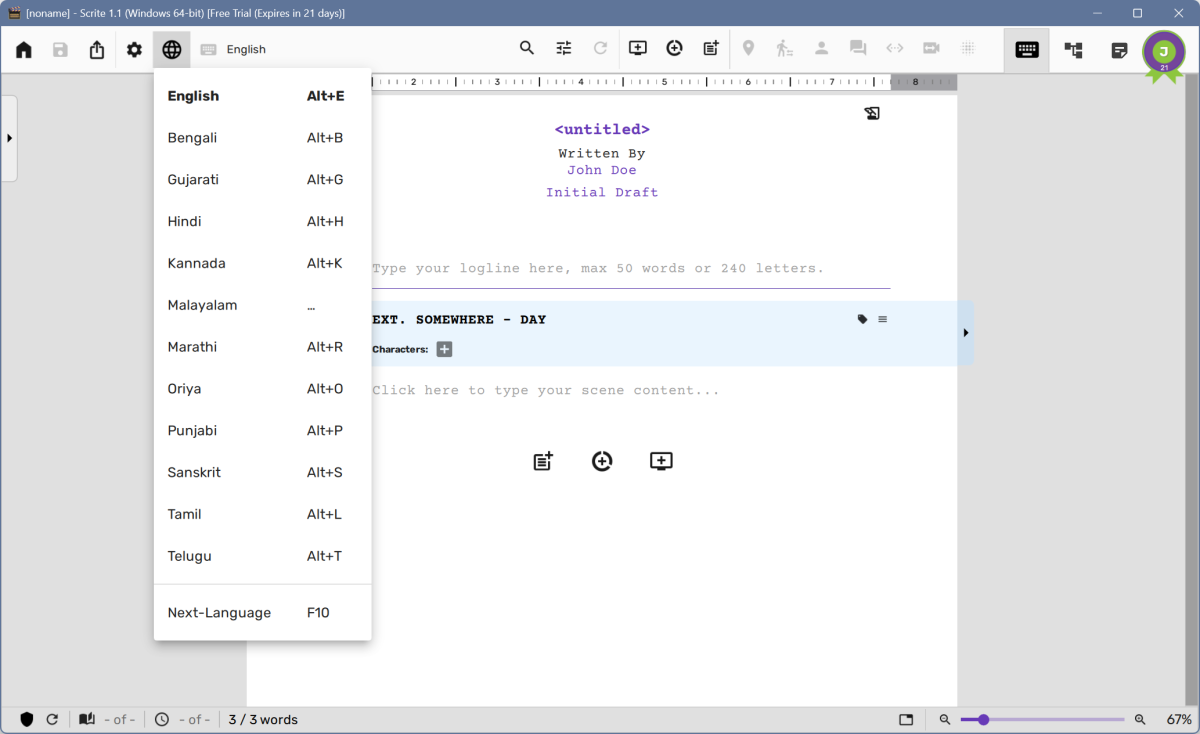Open the Scrite home screen
Viewport: 1200px width, 734px height.
pos(23,48)
